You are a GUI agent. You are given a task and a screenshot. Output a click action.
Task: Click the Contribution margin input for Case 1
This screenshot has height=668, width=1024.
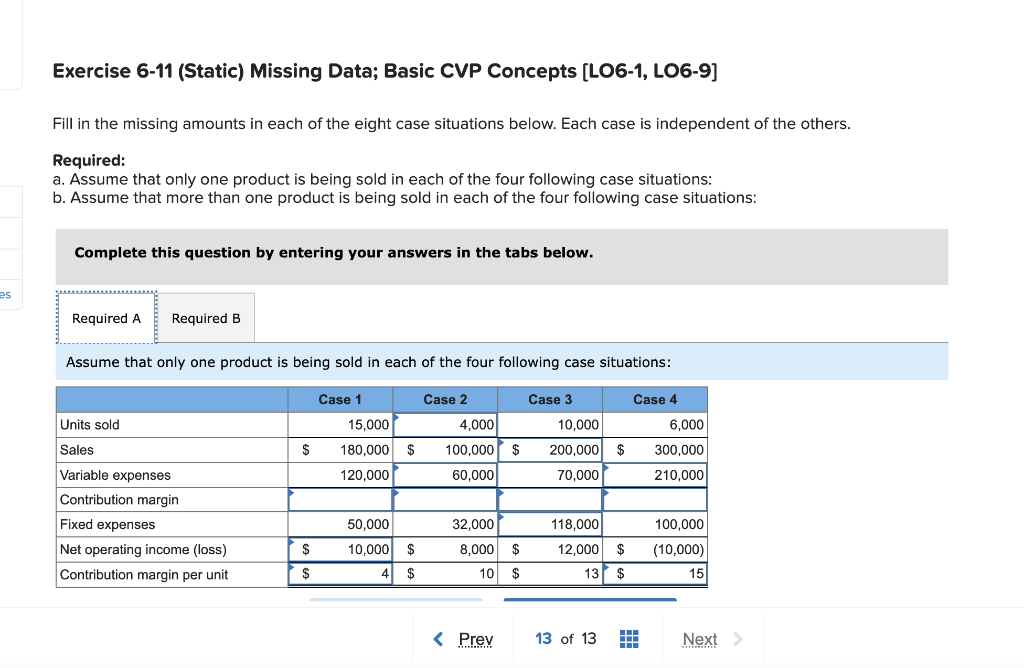340,499
